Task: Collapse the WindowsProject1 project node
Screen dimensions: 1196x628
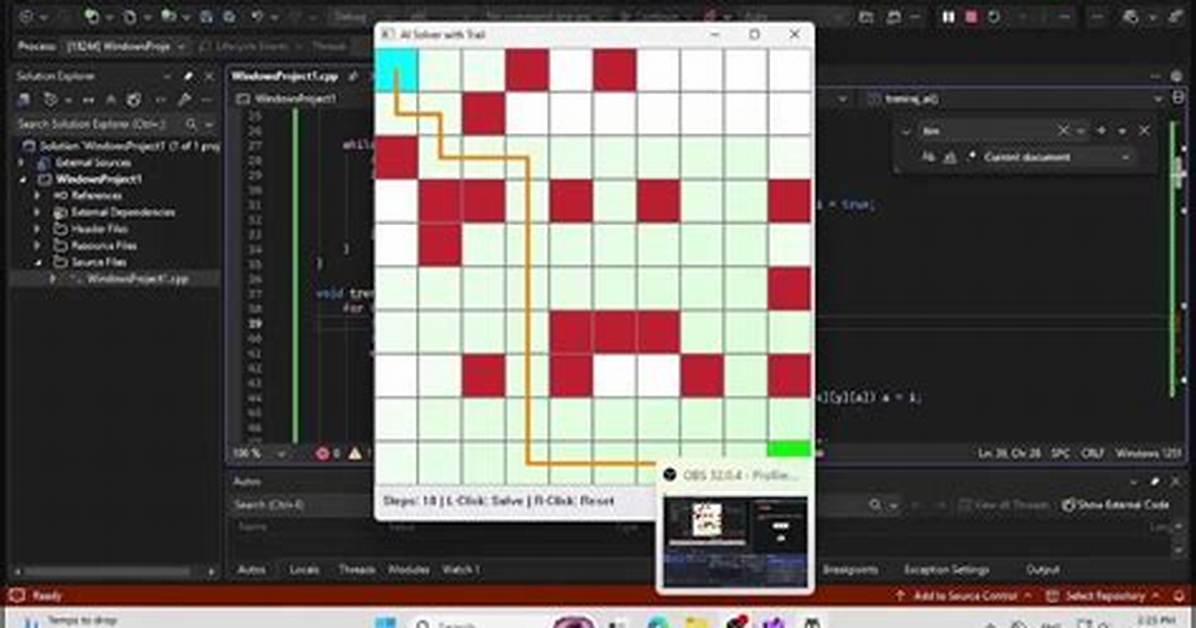Action: [23, 179]
